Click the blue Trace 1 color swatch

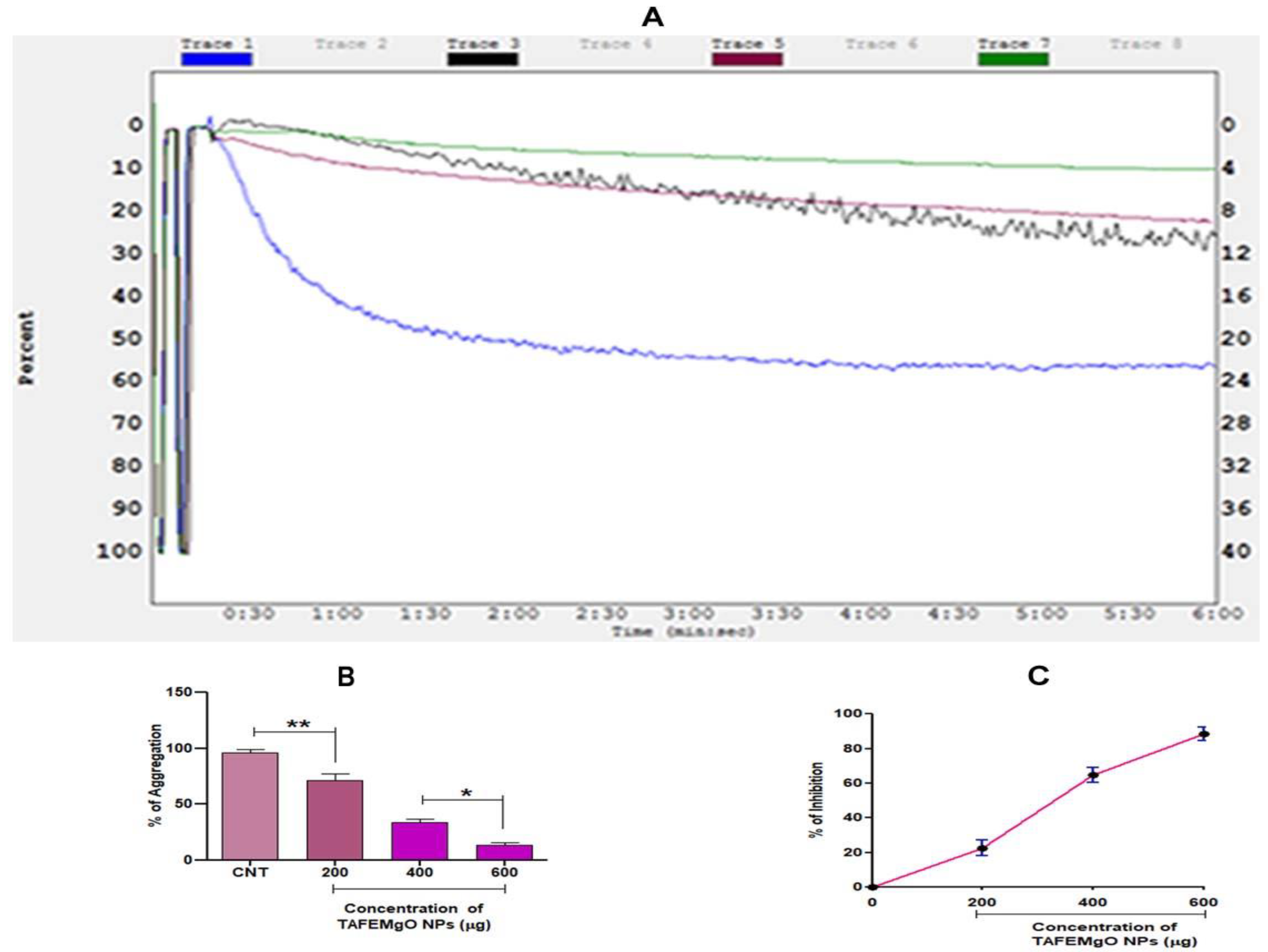[x=216, y=59]
